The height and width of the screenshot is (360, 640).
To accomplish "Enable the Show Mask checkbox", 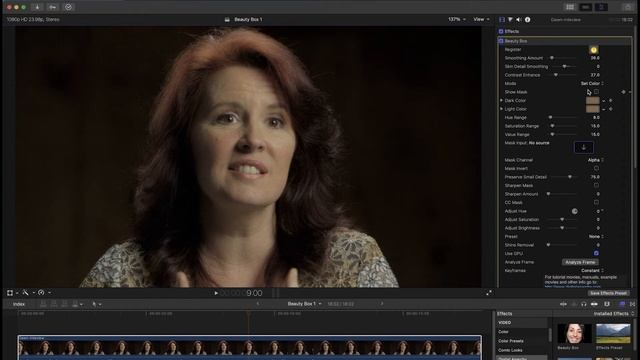I will point(596,92).
